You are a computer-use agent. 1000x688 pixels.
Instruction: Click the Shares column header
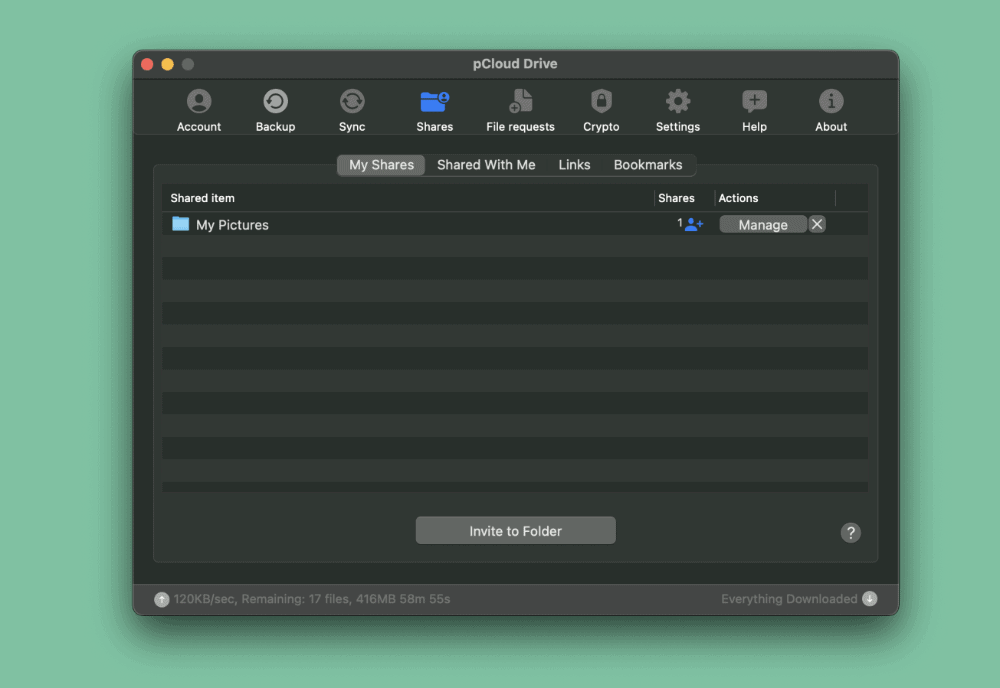676,198
